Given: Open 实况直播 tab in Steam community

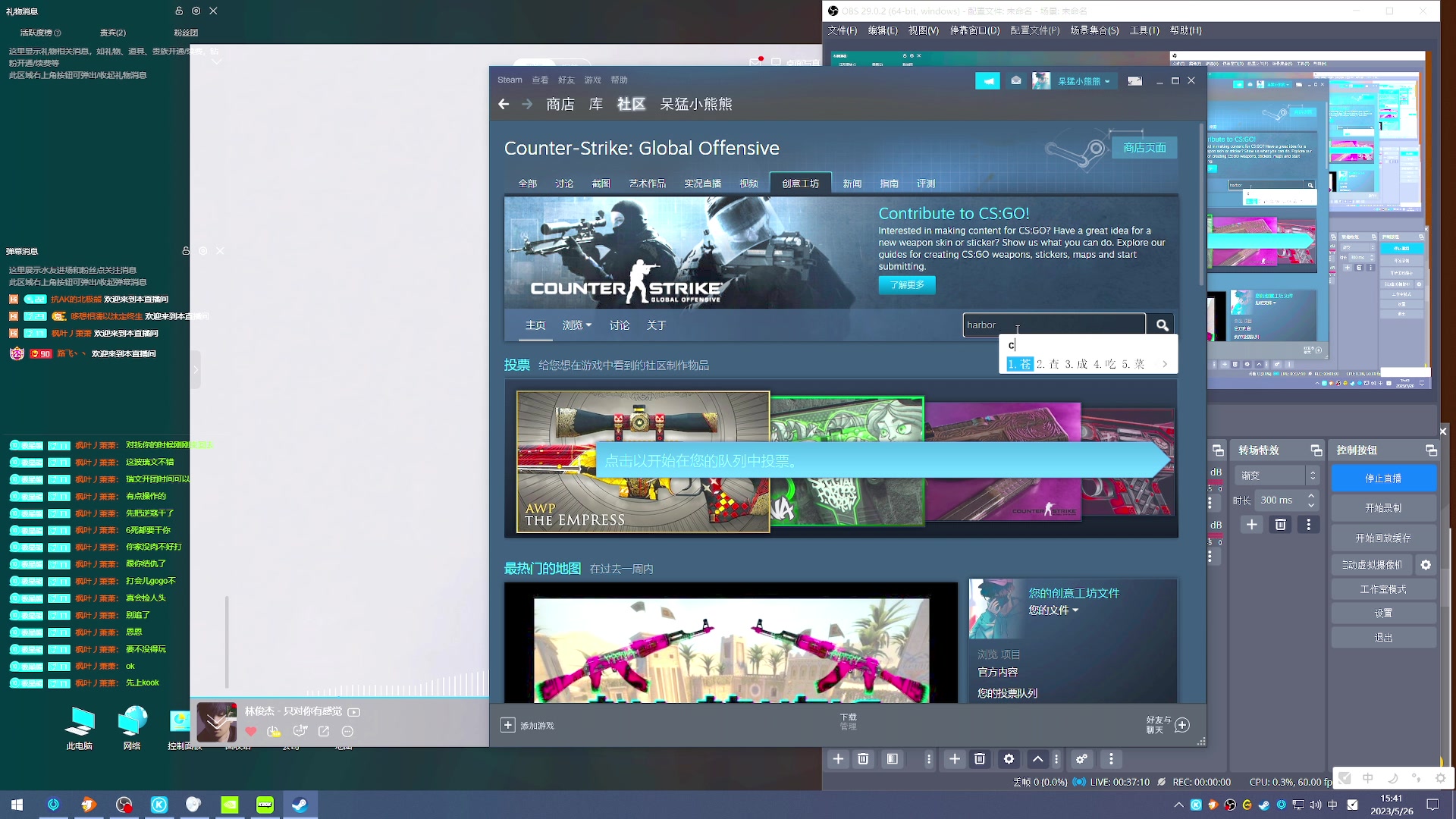Looking at the screenshot, I should [702, 184].
